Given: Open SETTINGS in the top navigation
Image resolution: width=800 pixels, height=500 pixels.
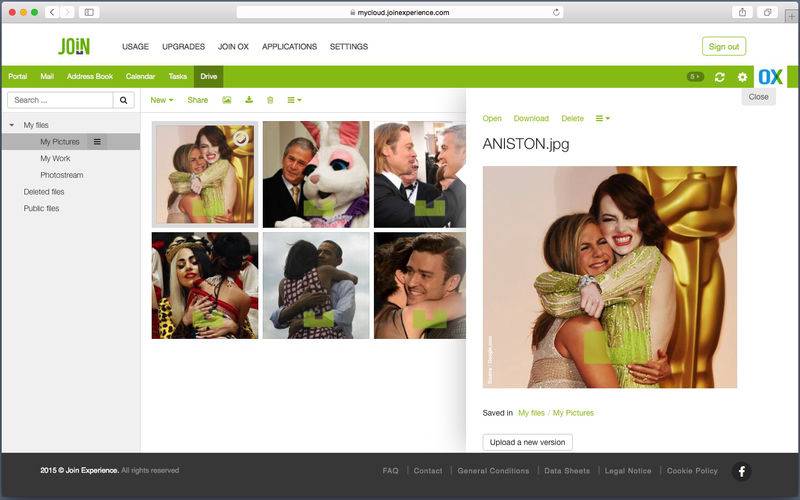Looking at the screenshot, I should point(348,46).
